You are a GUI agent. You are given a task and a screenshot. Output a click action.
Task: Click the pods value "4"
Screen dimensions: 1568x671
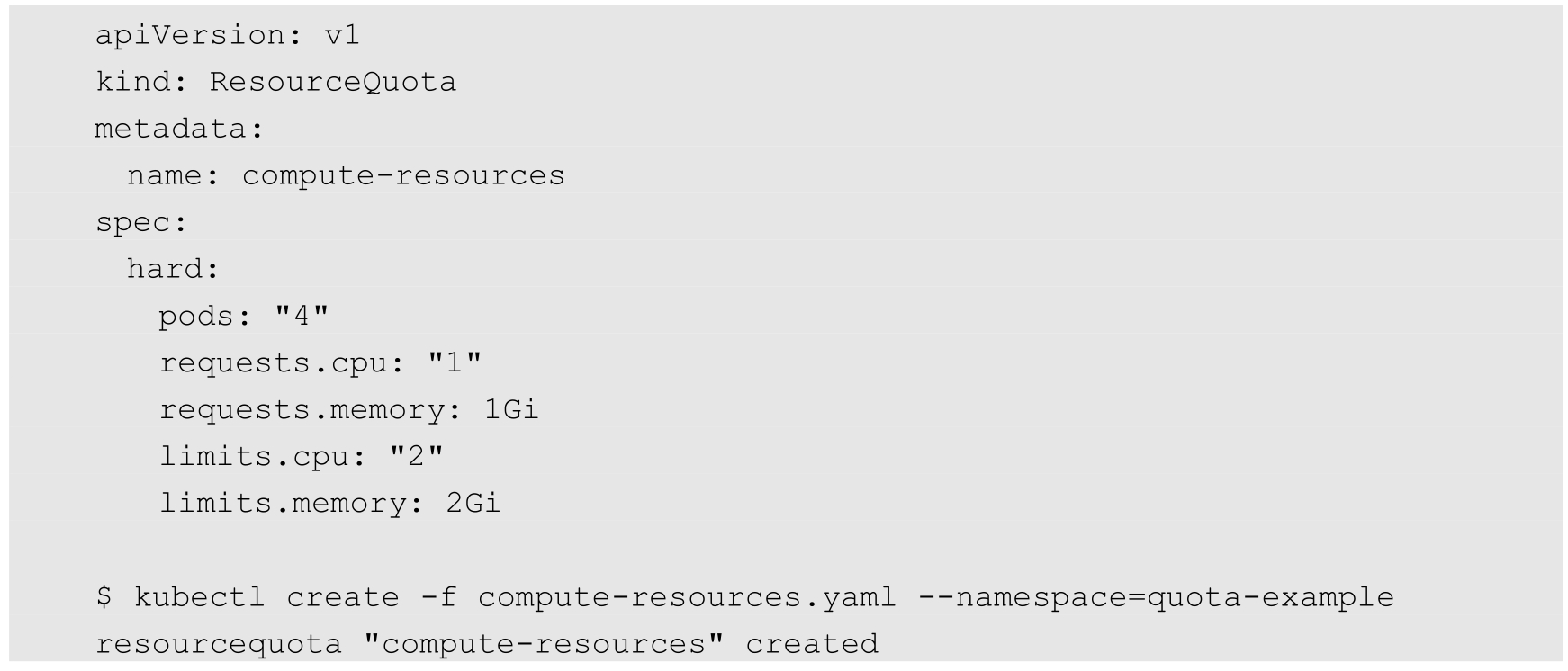coord(302,316)
